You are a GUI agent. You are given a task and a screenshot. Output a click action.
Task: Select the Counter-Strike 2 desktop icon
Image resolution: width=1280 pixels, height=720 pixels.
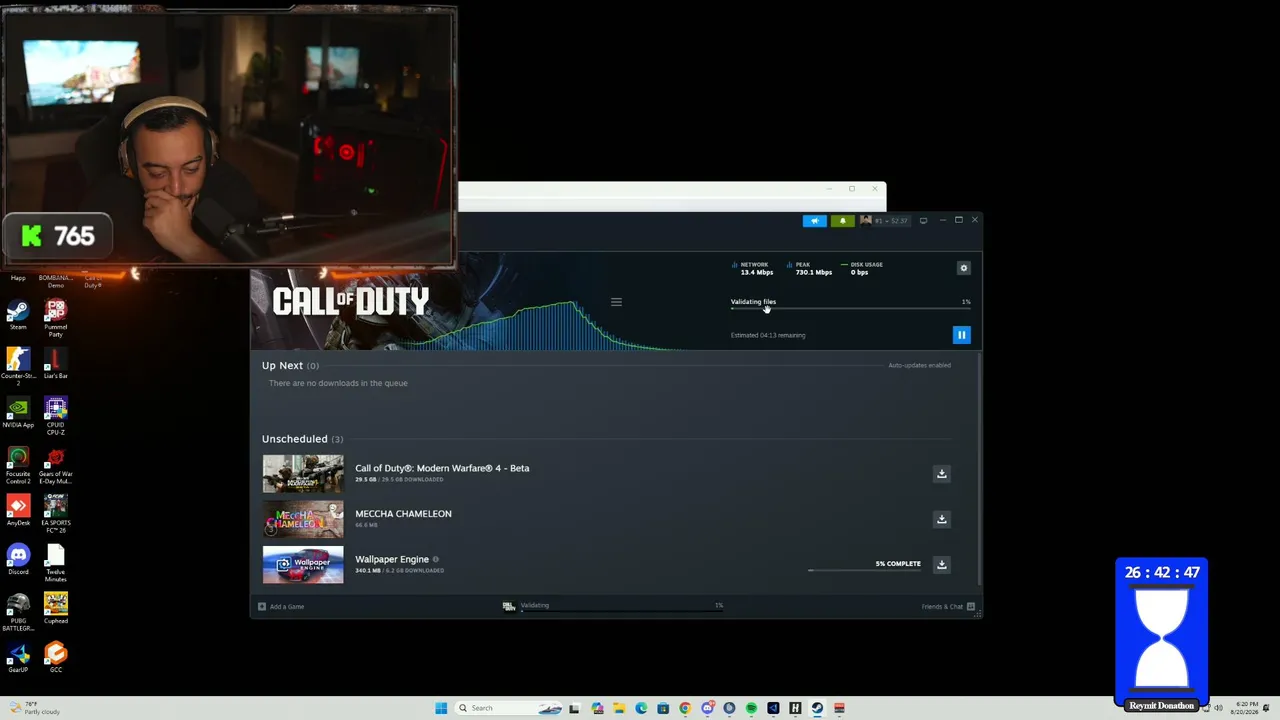pyautogui.click(x=18, y=366)
